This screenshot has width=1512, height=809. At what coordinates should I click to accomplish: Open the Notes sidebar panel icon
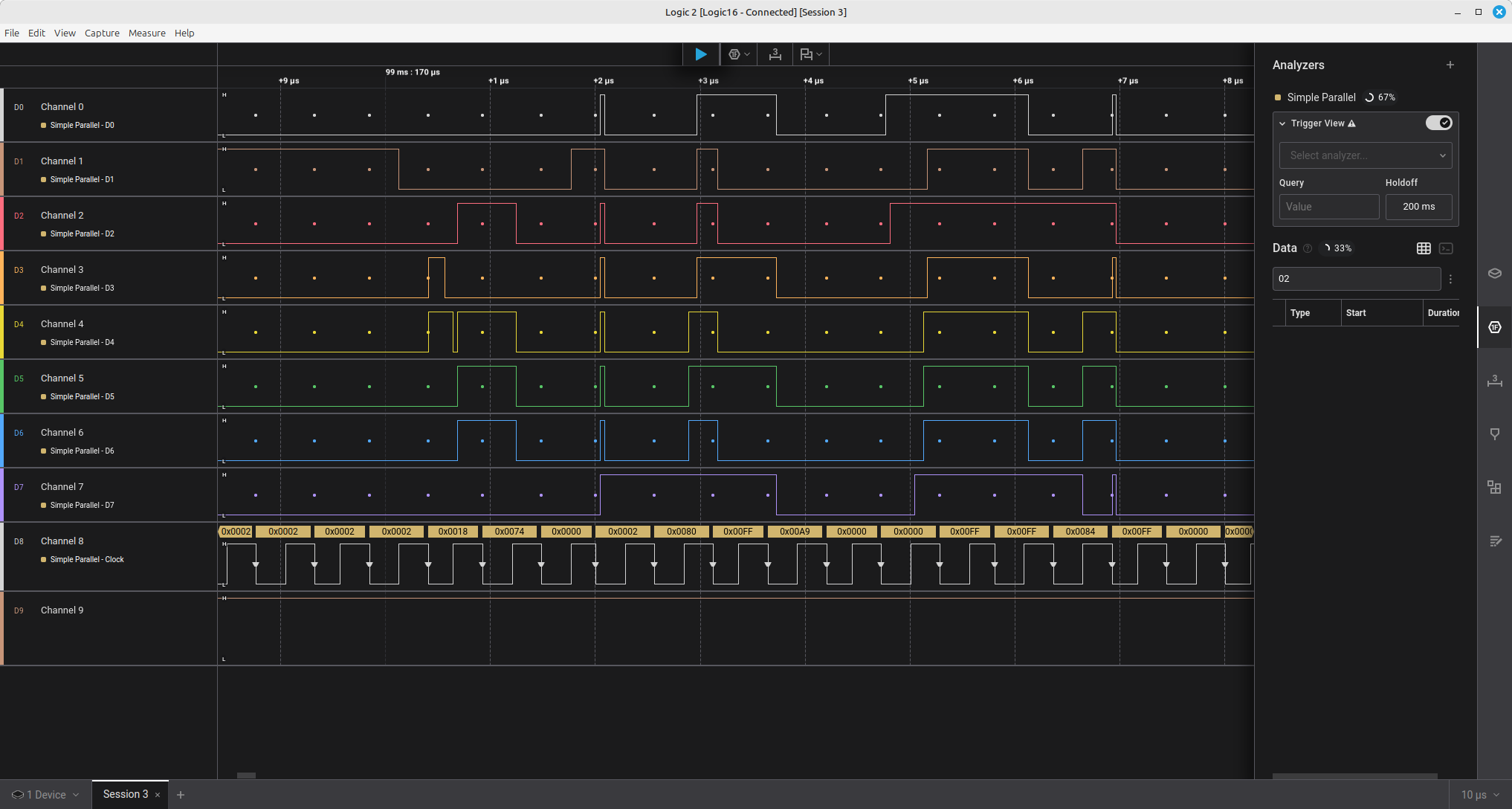(x=1494, y=541)
